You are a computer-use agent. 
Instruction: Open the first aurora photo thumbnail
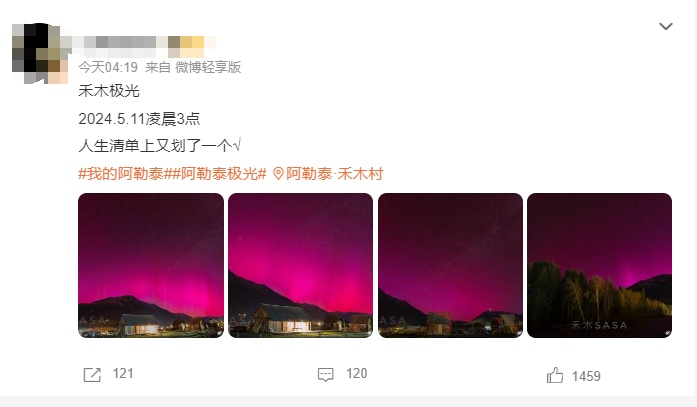(x=151, y=265)
